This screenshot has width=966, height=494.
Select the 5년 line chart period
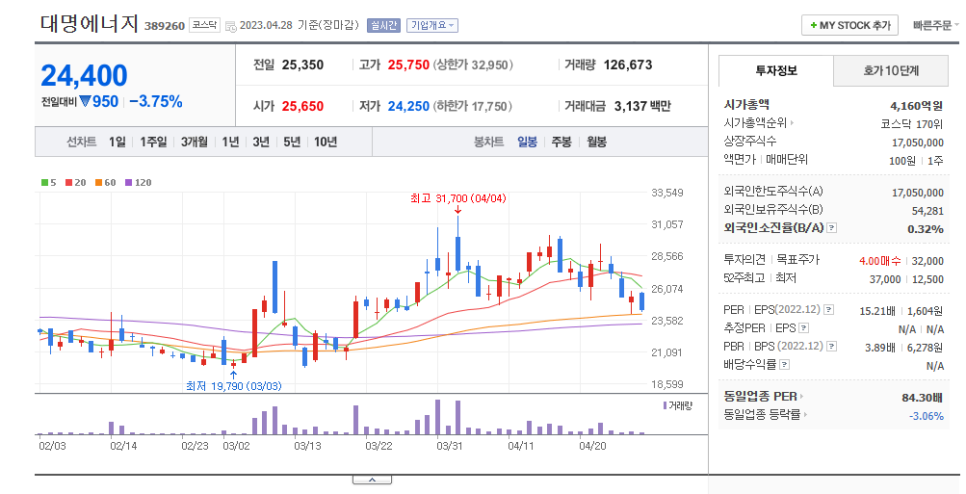tap(292, 142)
